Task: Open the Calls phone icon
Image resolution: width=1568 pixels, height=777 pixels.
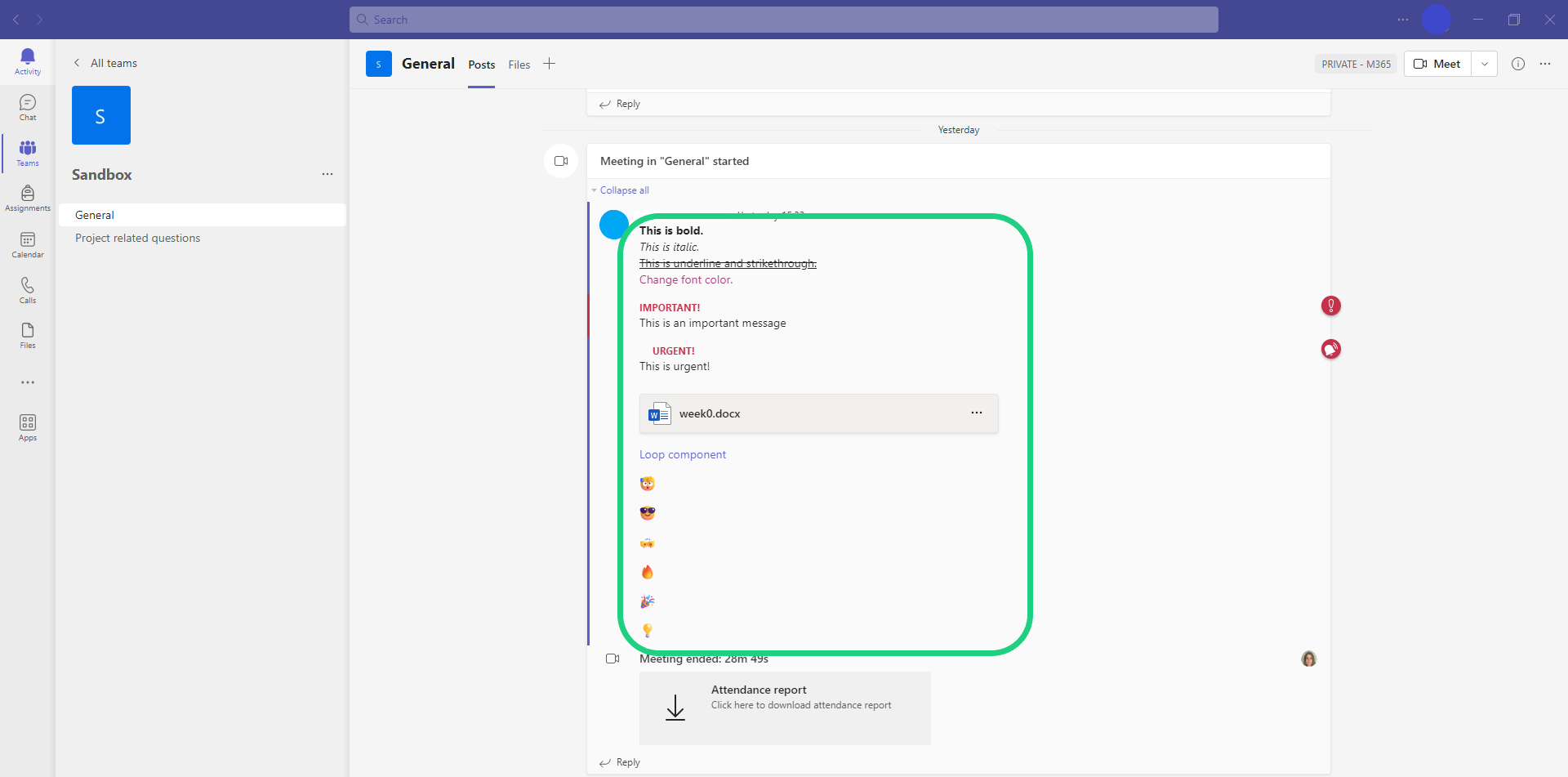Action: click(x=28, y=289)
